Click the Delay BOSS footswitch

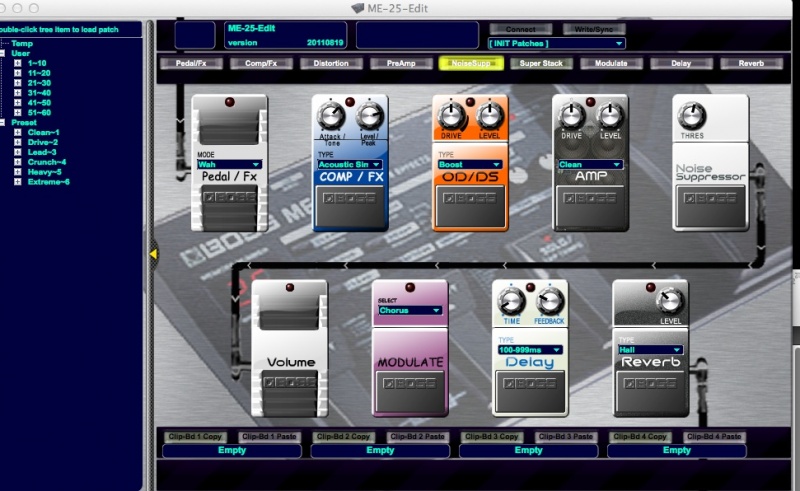click(x=530, y=392)
